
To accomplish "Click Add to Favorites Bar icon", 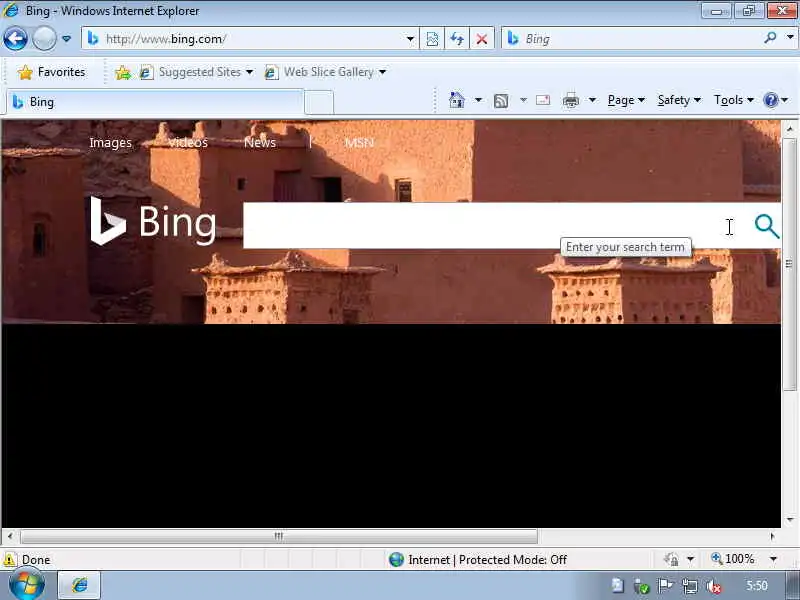I will 123,73.
